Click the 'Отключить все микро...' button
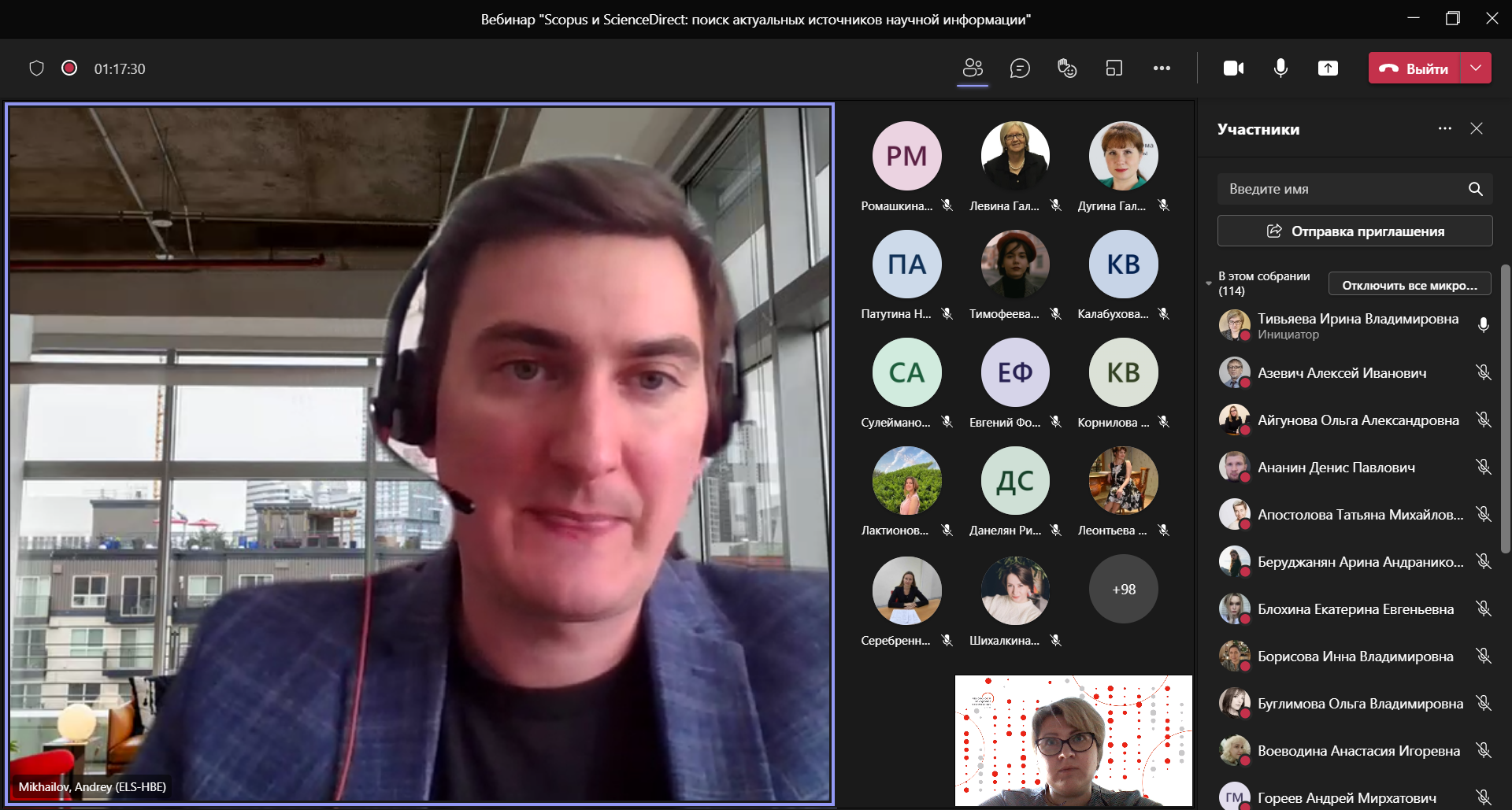Screen dimensions: 1512x810 pyautogui.click(x=1409, y=284)
